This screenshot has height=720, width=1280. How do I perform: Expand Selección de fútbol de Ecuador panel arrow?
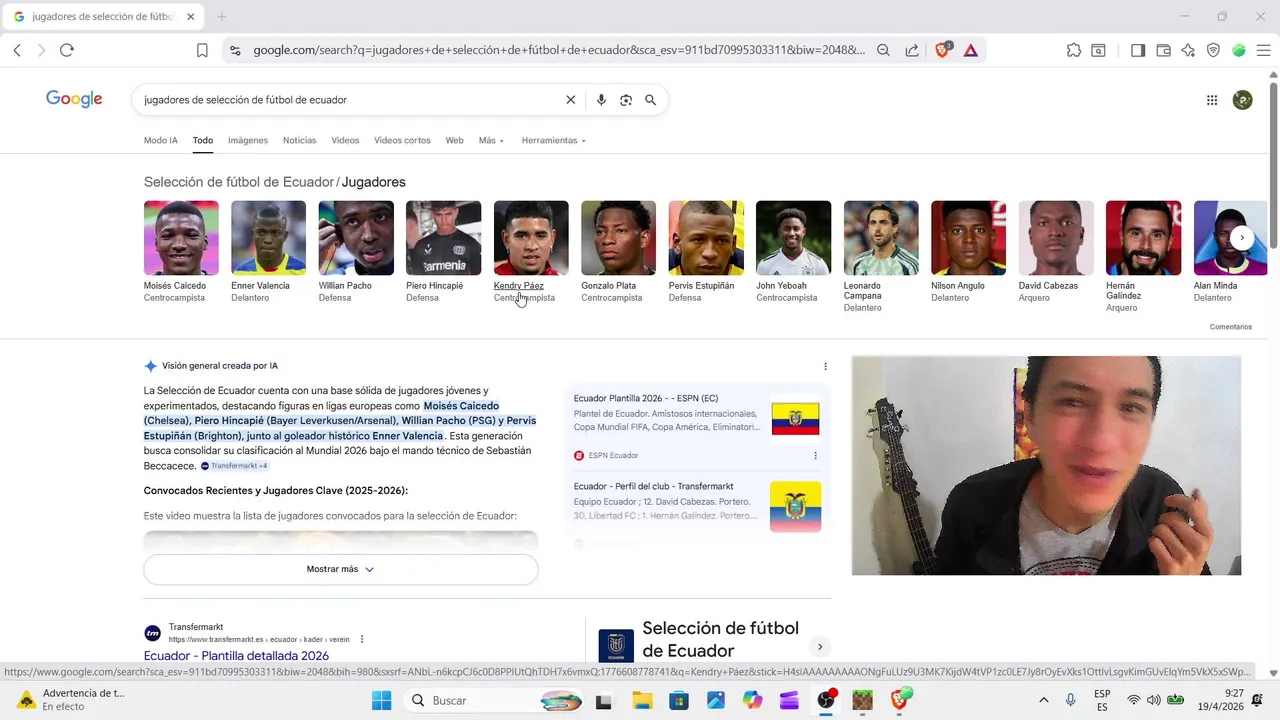[x=820, y=647]
